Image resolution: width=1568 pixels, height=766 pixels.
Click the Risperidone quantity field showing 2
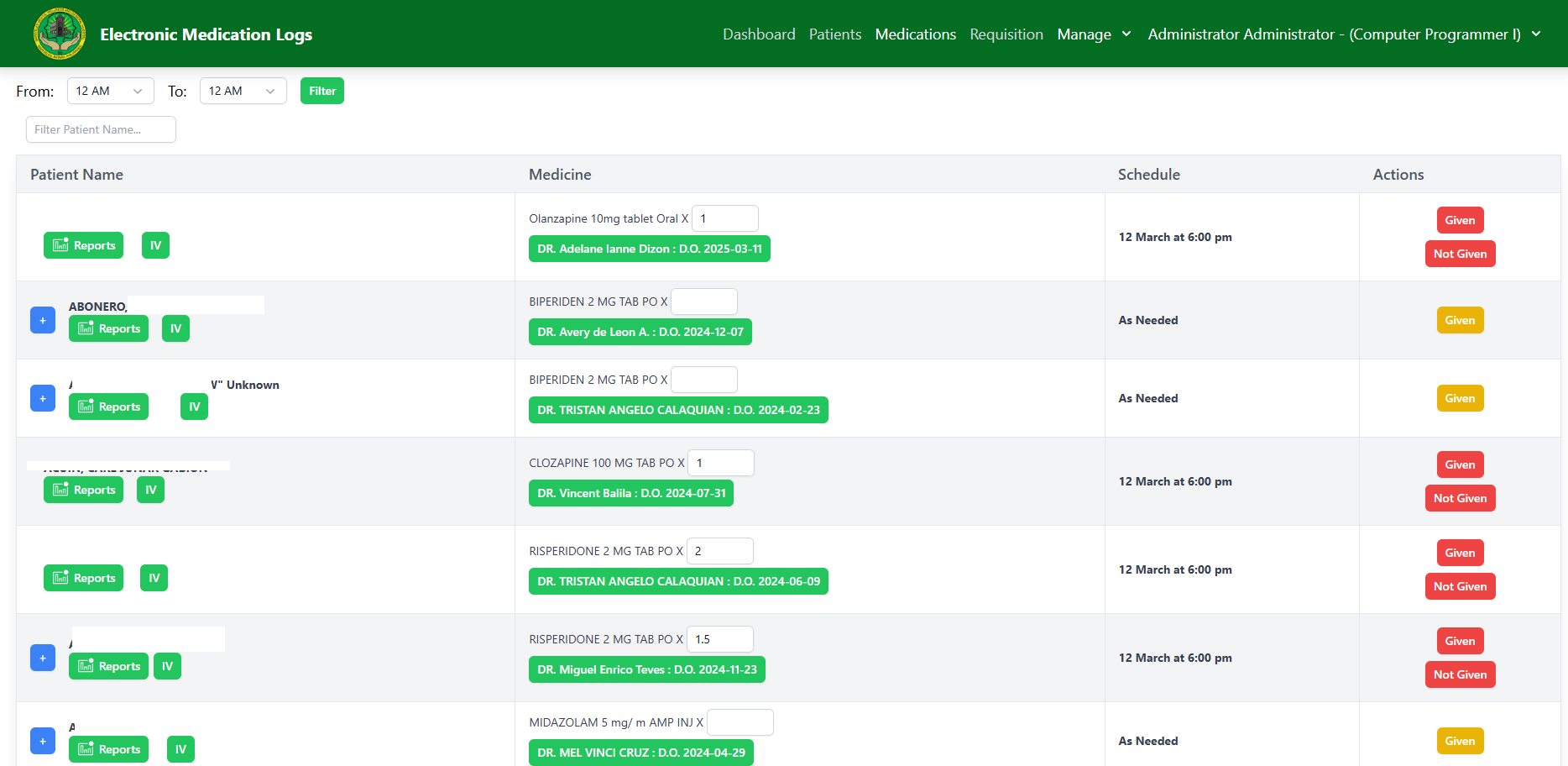point(719,551)
